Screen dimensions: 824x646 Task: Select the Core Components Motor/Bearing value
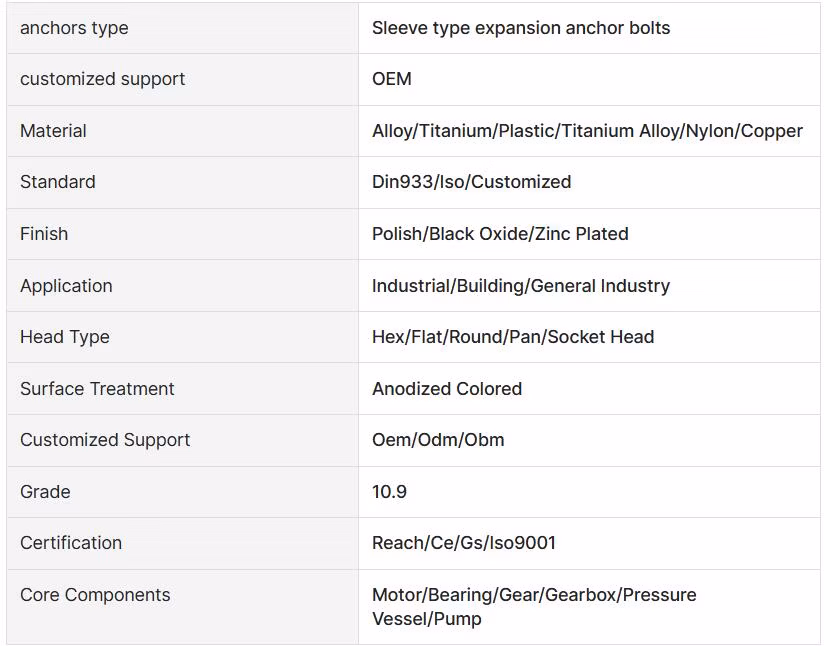(x=534, y=607)
